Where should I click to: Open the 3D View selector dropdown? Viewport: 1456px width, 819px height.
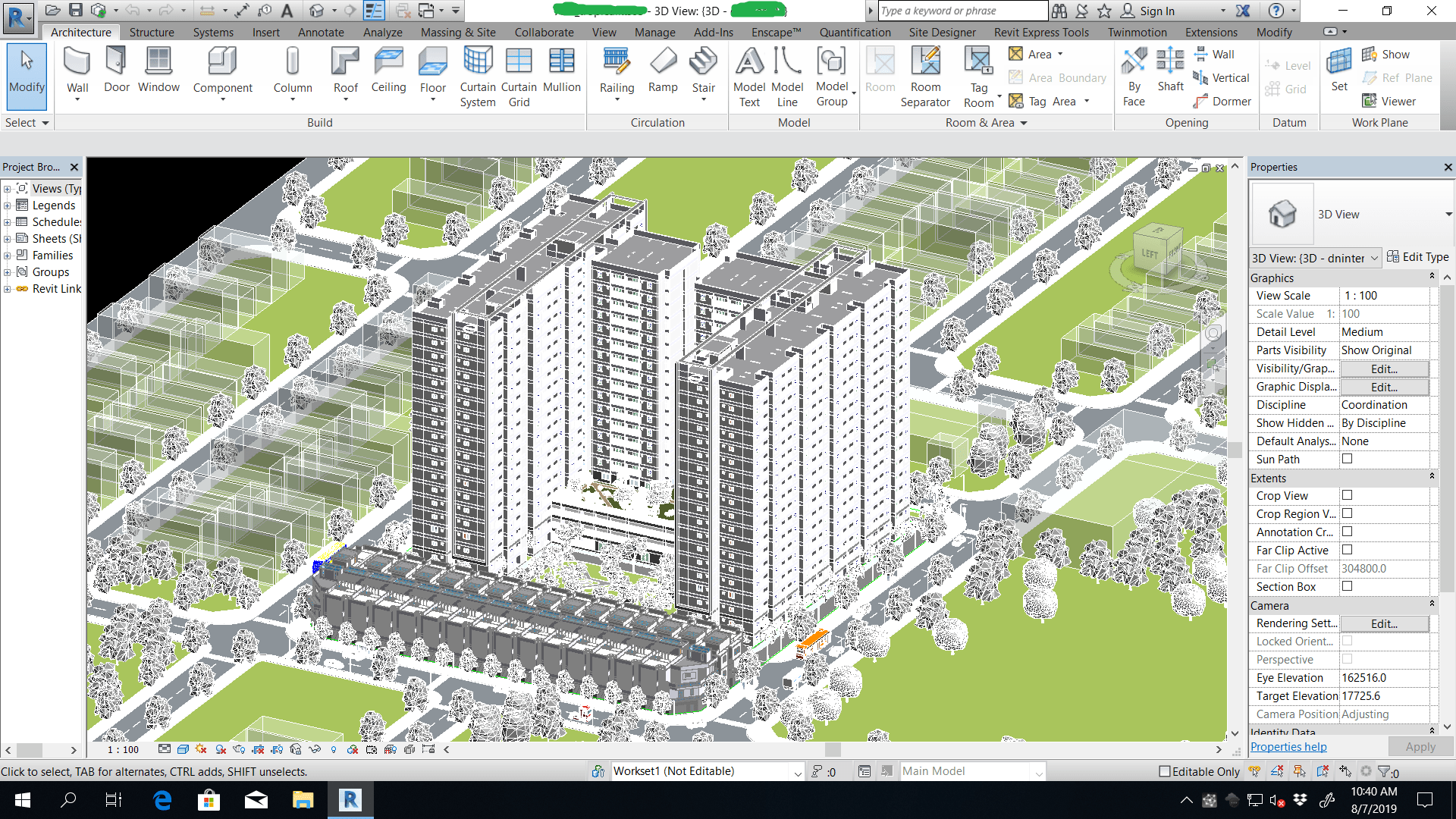[1373, 259]
